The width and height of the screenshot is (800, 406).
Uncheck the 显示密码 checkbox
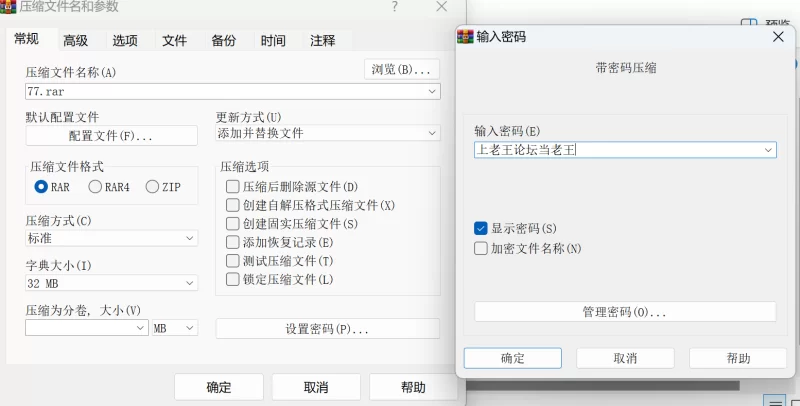(481, 228)
